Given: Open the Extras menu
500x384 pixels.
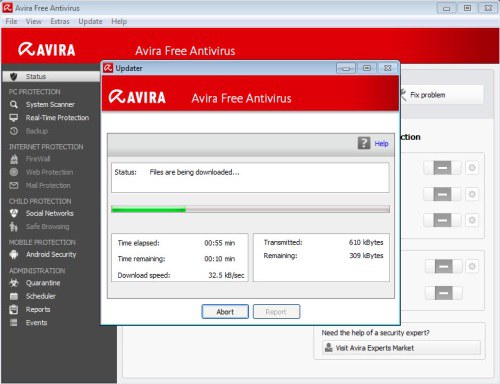Looking at the screenshot, I should [x=60, y=21].
